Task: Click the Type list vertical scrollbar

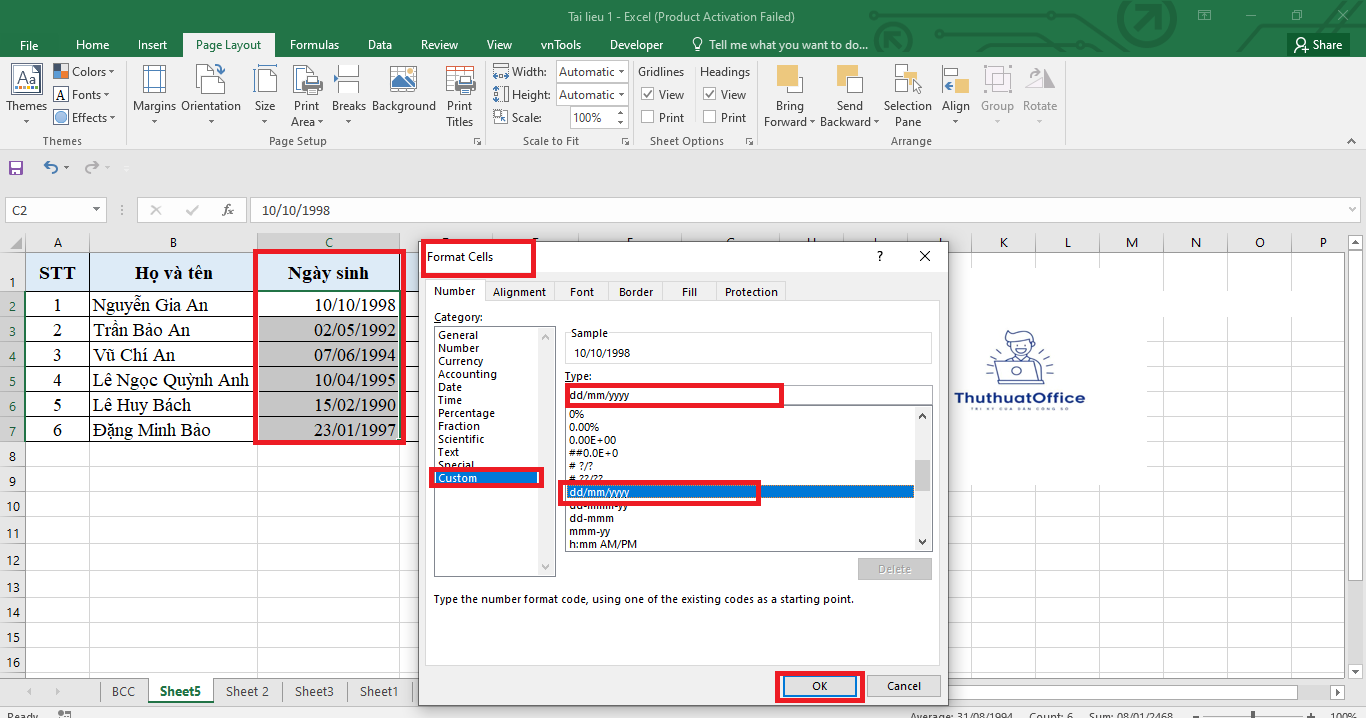Action: [923, 476]
